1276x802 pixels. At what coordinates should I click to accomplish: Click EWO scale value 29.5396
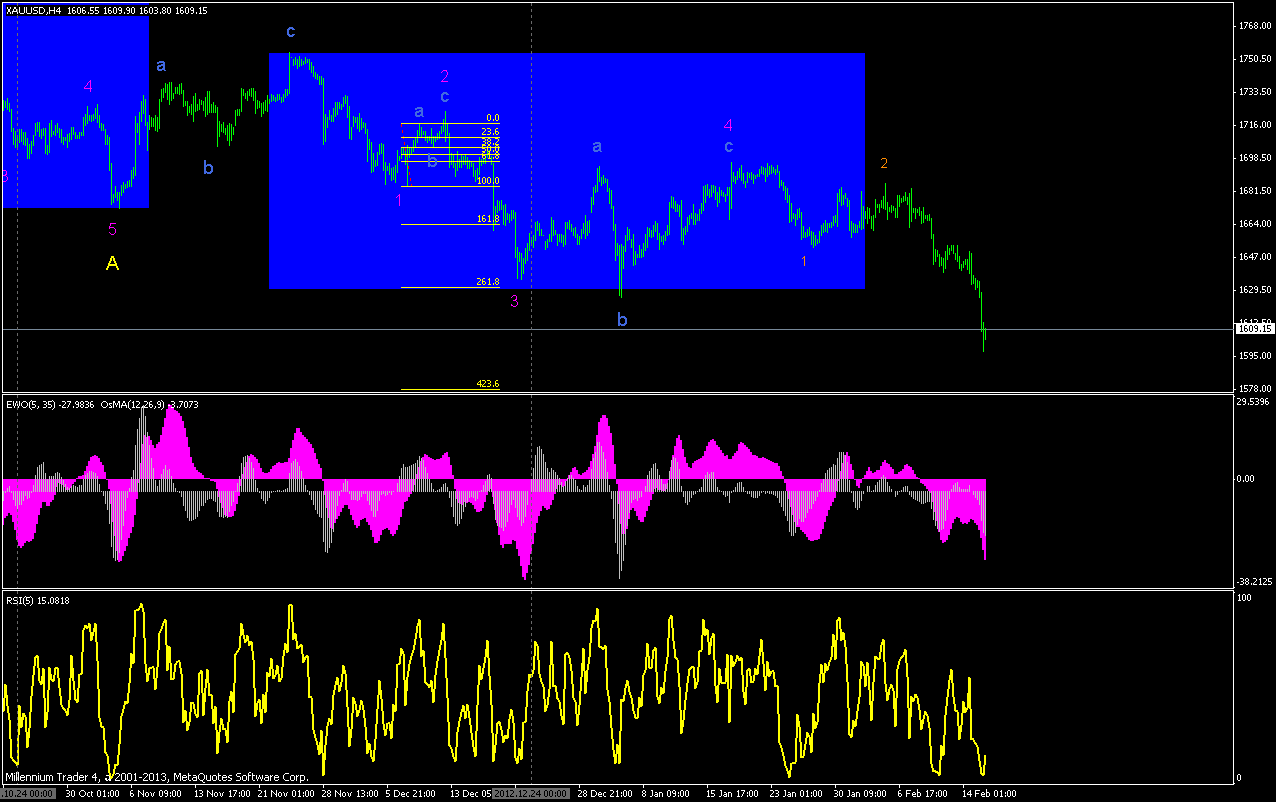(x=1253, y=402)
